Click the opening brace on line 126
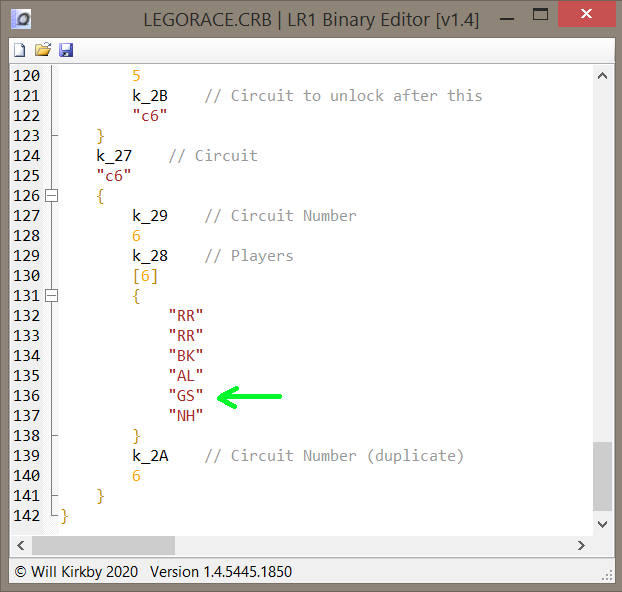This screenshot has width=622, height=592. click(101, 196)
